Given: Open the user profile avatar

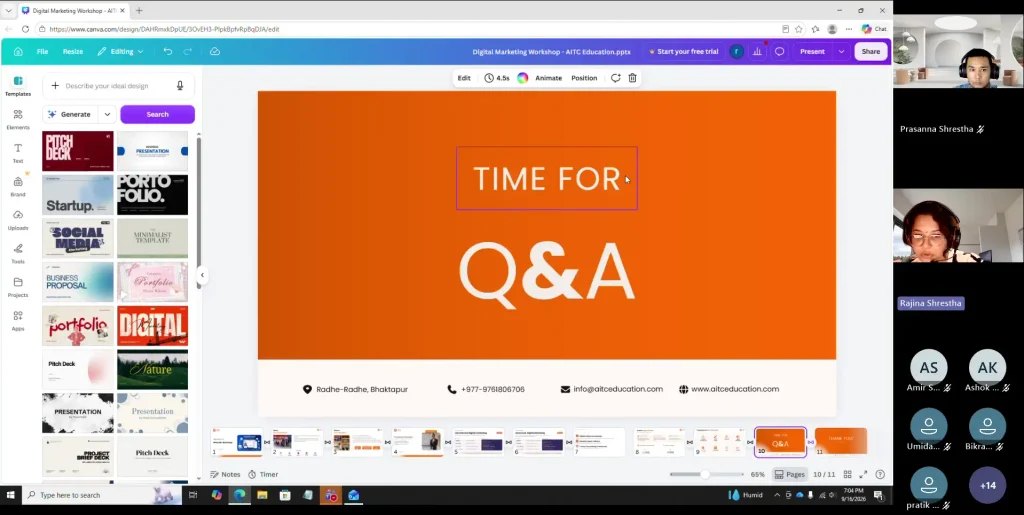Looking at the screenshot, I should point(736,52).
